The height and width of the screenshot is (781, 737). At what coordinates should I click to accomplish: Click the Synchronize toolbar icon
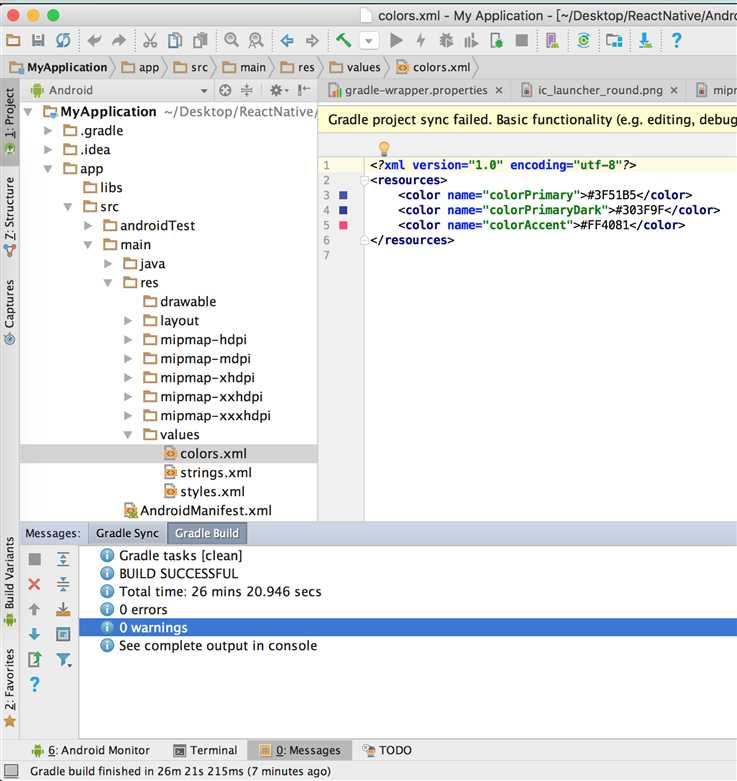tap(63, 40)
